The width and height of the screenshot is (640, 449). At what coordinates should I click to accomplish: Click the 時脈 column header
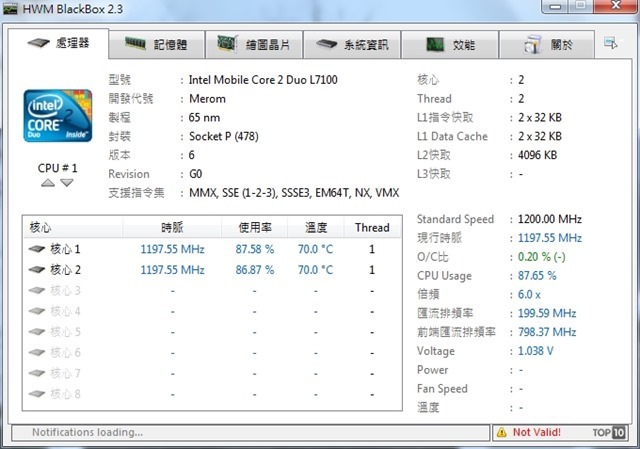tap(172, 227)
